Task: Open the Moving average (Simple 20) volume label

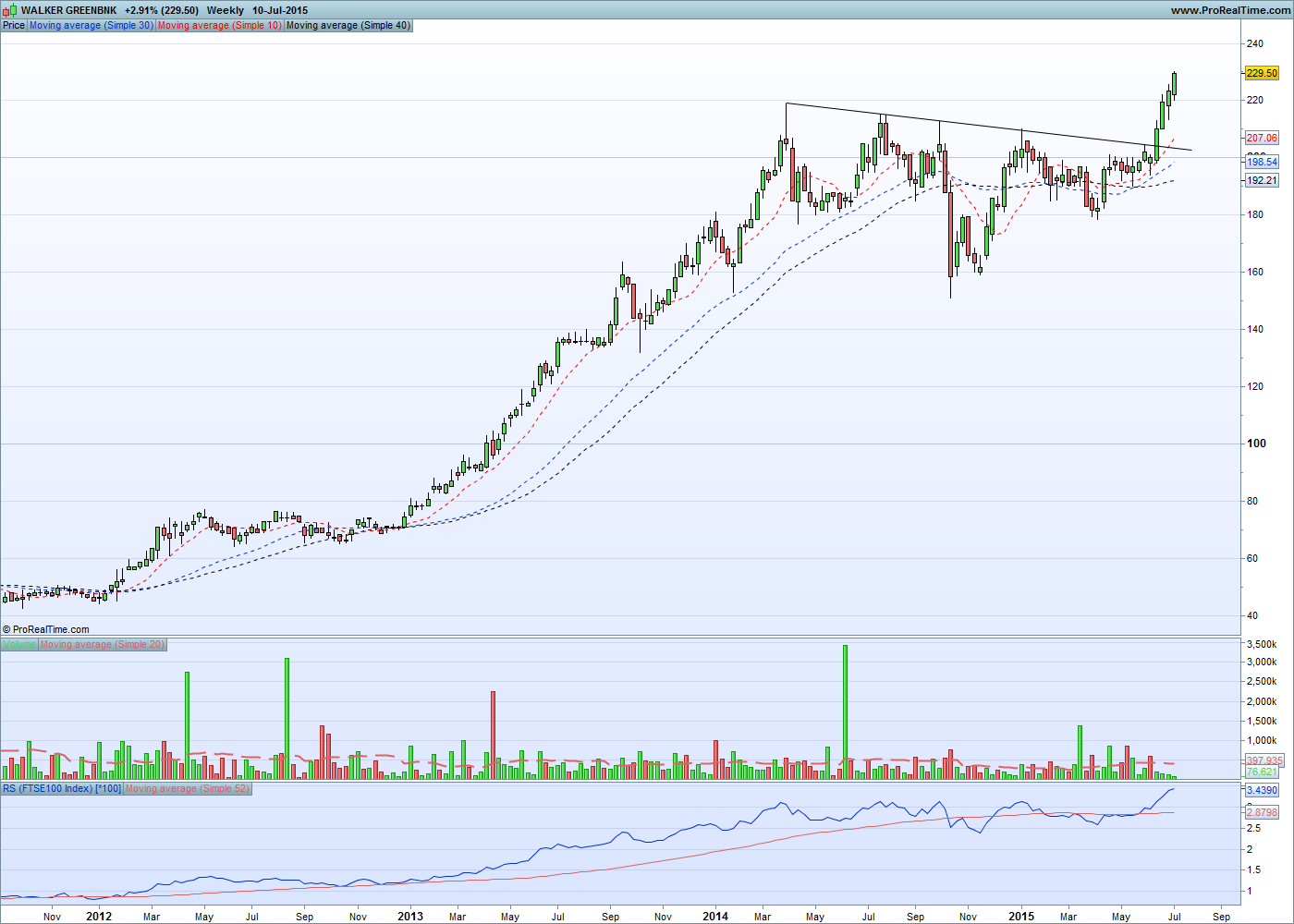Action: 103,644
